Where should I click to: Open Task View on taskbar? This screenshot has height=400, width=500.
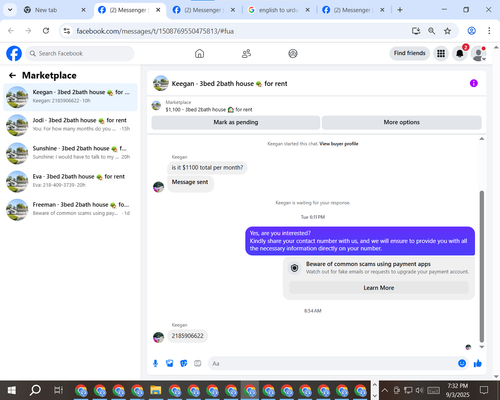(58, 390)
